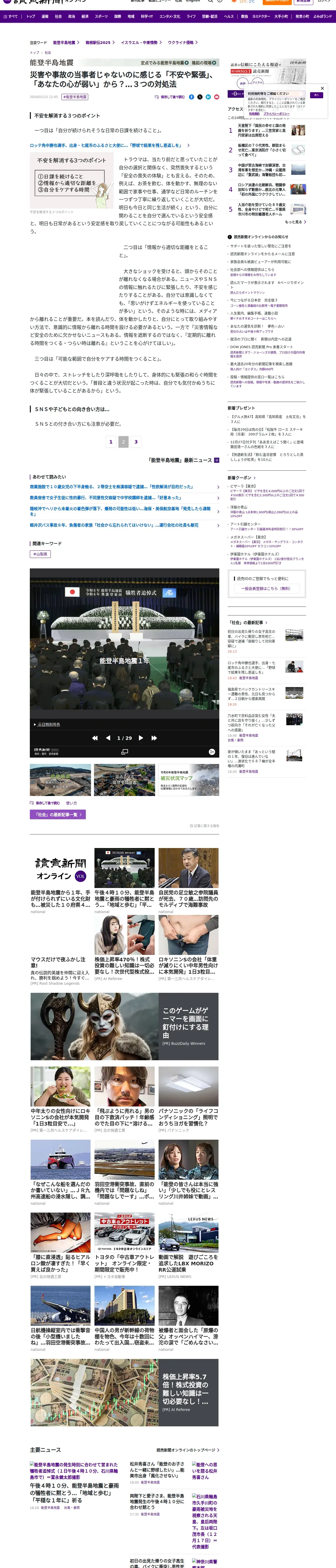Jump to the first slide in the slideshow
This screenshot has height=1568, width=336.
pyautogui.click(x=94, y=738)
